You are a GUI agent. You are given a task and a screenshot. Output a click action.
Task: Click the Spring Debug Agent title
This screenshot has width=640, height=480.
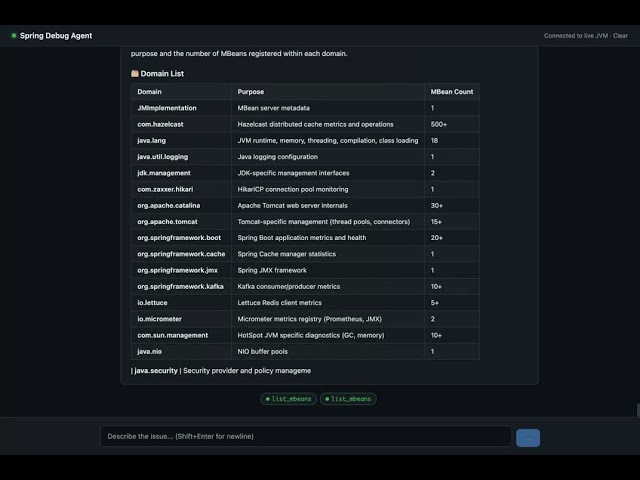click(56, 36)
